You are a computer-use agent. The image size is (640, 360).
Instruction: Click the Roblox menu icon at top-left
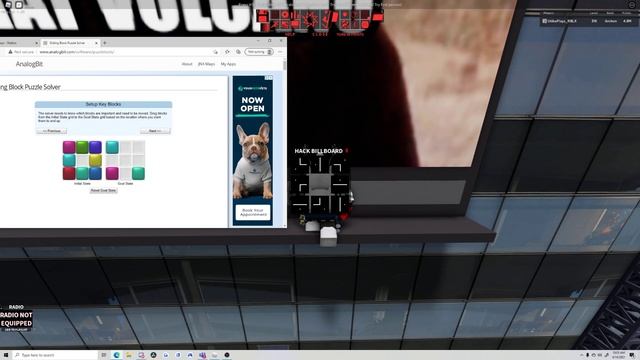[x=8, y=5]
